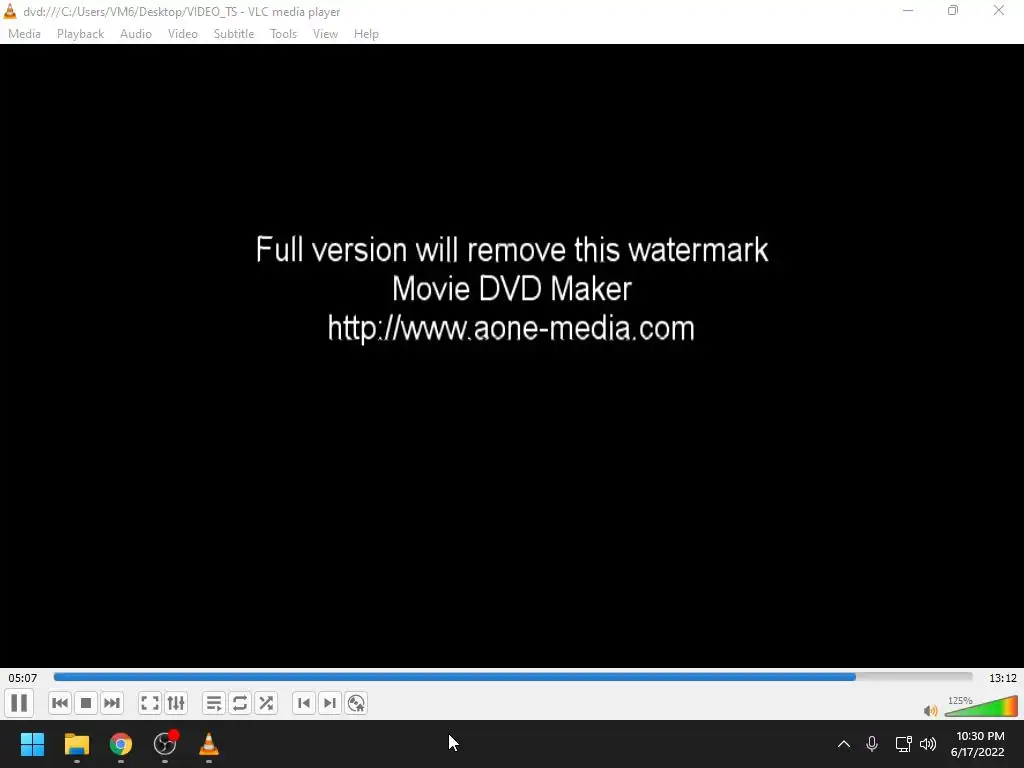Switch to Google Chrome in taskbar
This screenshot has width=1024, height=768.
click(x=121, y=744)
